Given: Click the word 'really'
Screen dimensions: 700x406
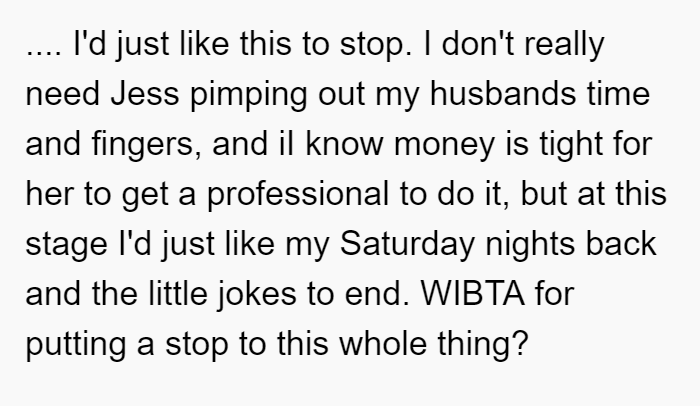Looking at the screenshot, I should [x=565, y=46].
